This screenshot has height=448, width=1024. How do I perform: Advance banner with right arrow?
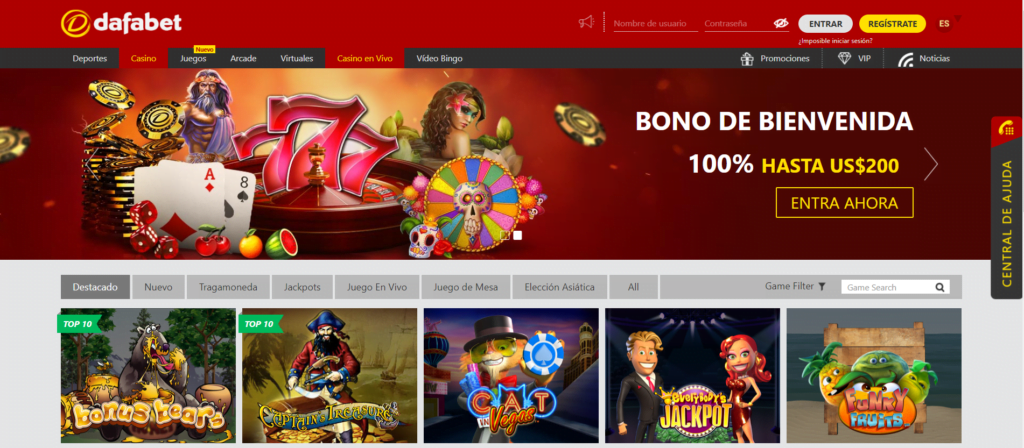(931, 164)
